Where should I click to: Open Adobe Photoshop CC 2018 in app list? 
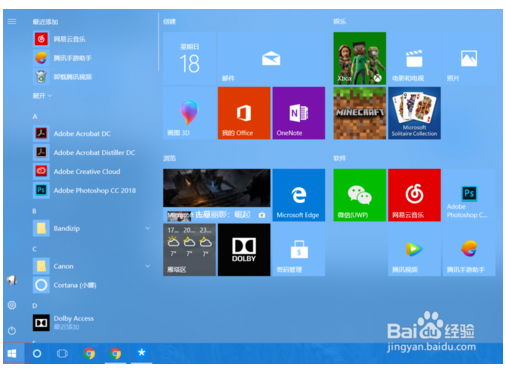[x=92, y=190]
